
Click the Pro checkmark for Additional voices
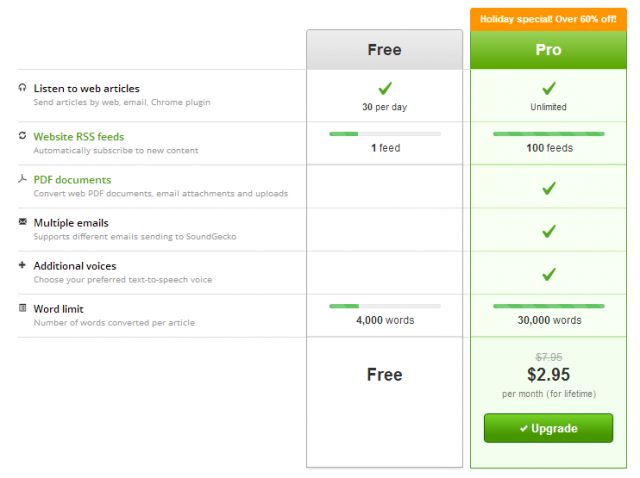548,273
